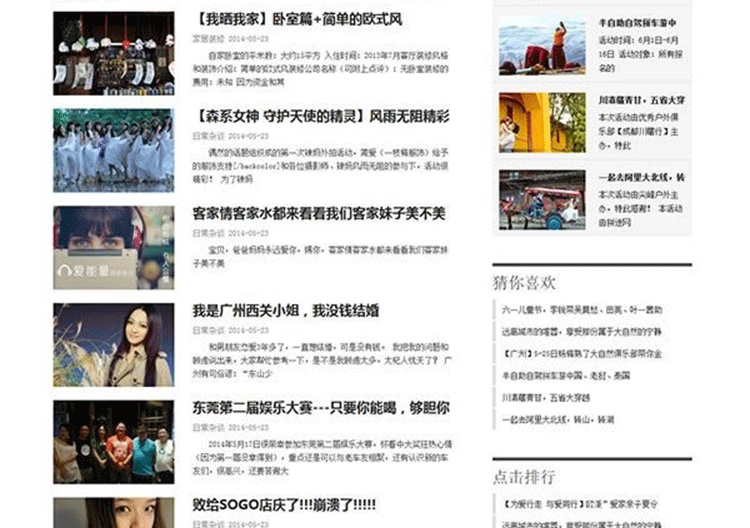The image size is (750, 528).
Task: Click sidebar thumbnail of couple by yellow wall
Action: click(x=542, y=123)
